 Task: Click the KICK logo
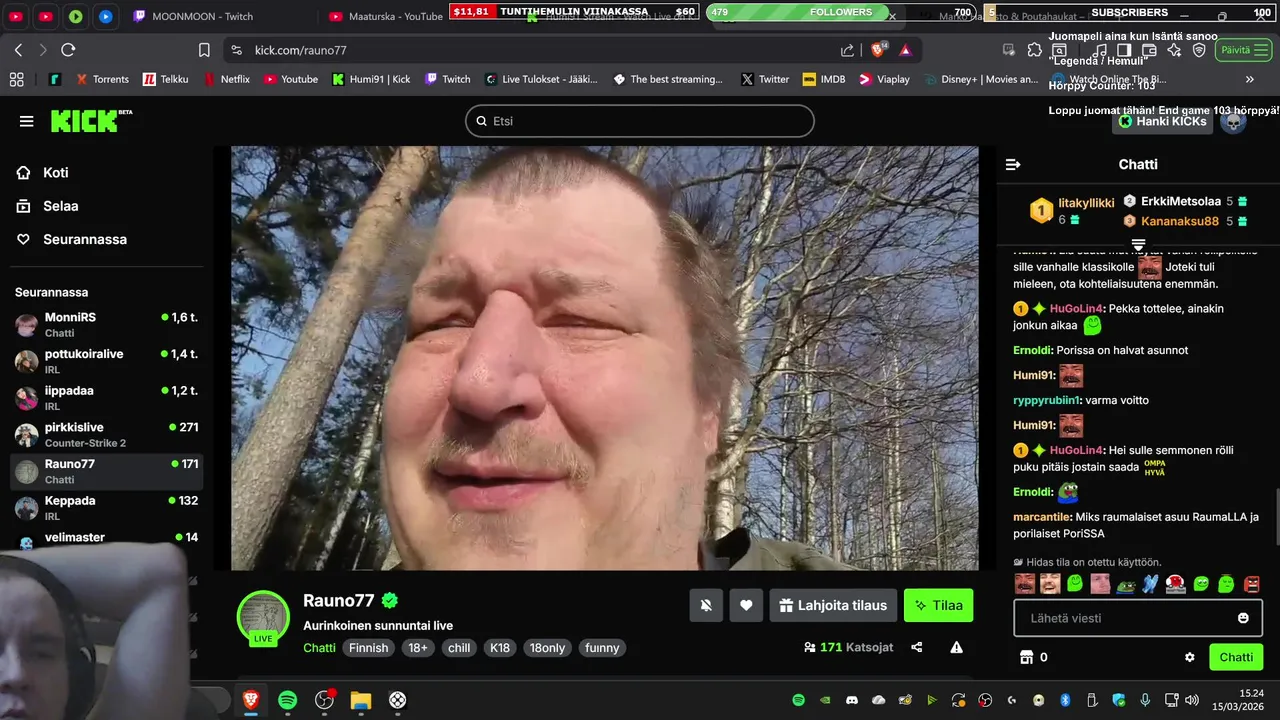[x=91, y=121]
